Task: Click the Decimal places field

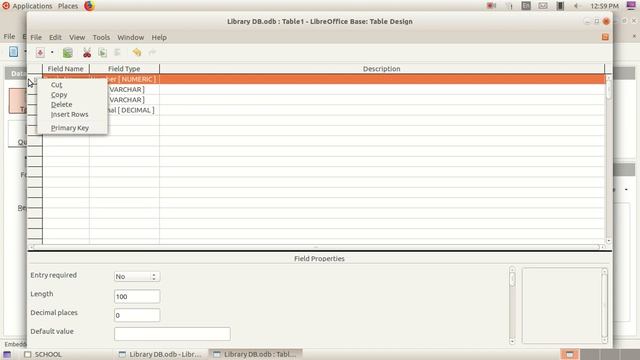Action: [137, 315]
